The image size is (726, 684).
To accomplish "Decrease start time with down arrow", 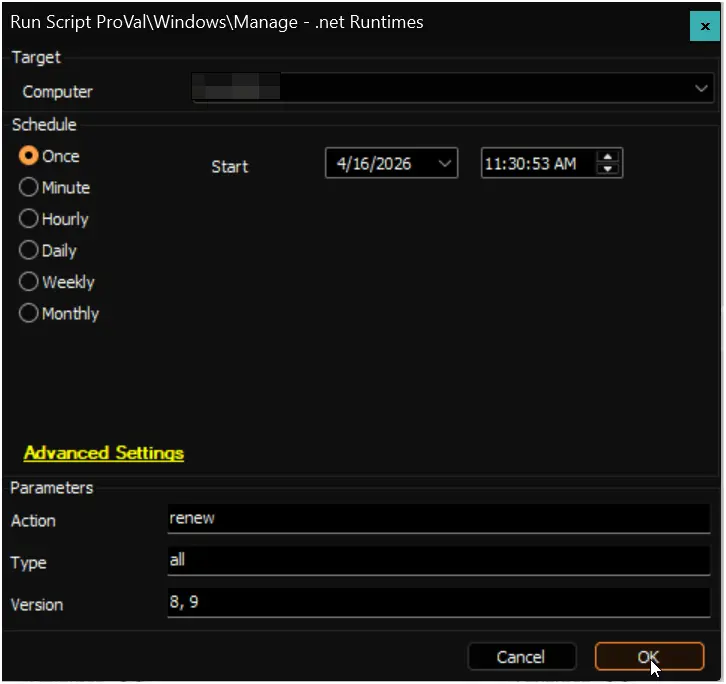I will coord(607,169).
